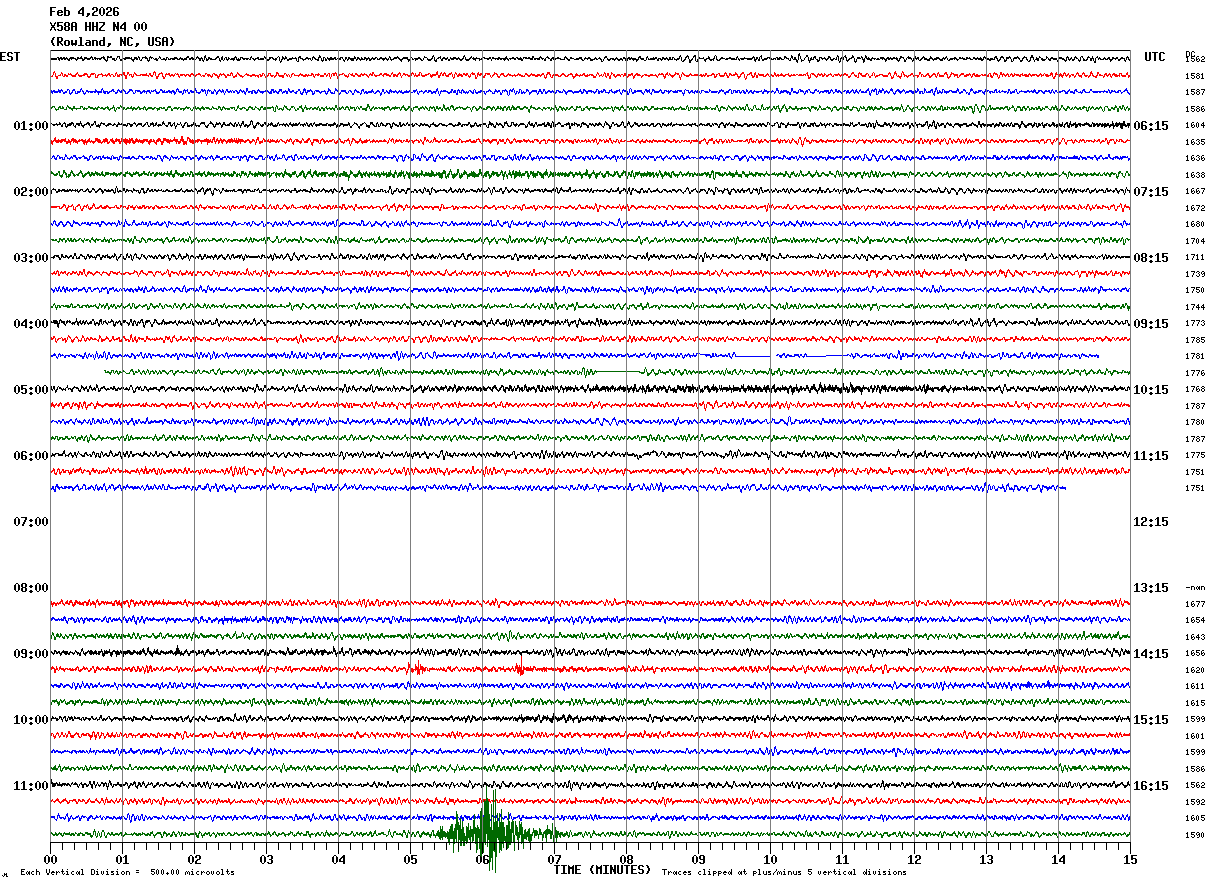Click the TIME (MINUTES) axis label
Screen dimensions: 1210x886
coord(602,870)
